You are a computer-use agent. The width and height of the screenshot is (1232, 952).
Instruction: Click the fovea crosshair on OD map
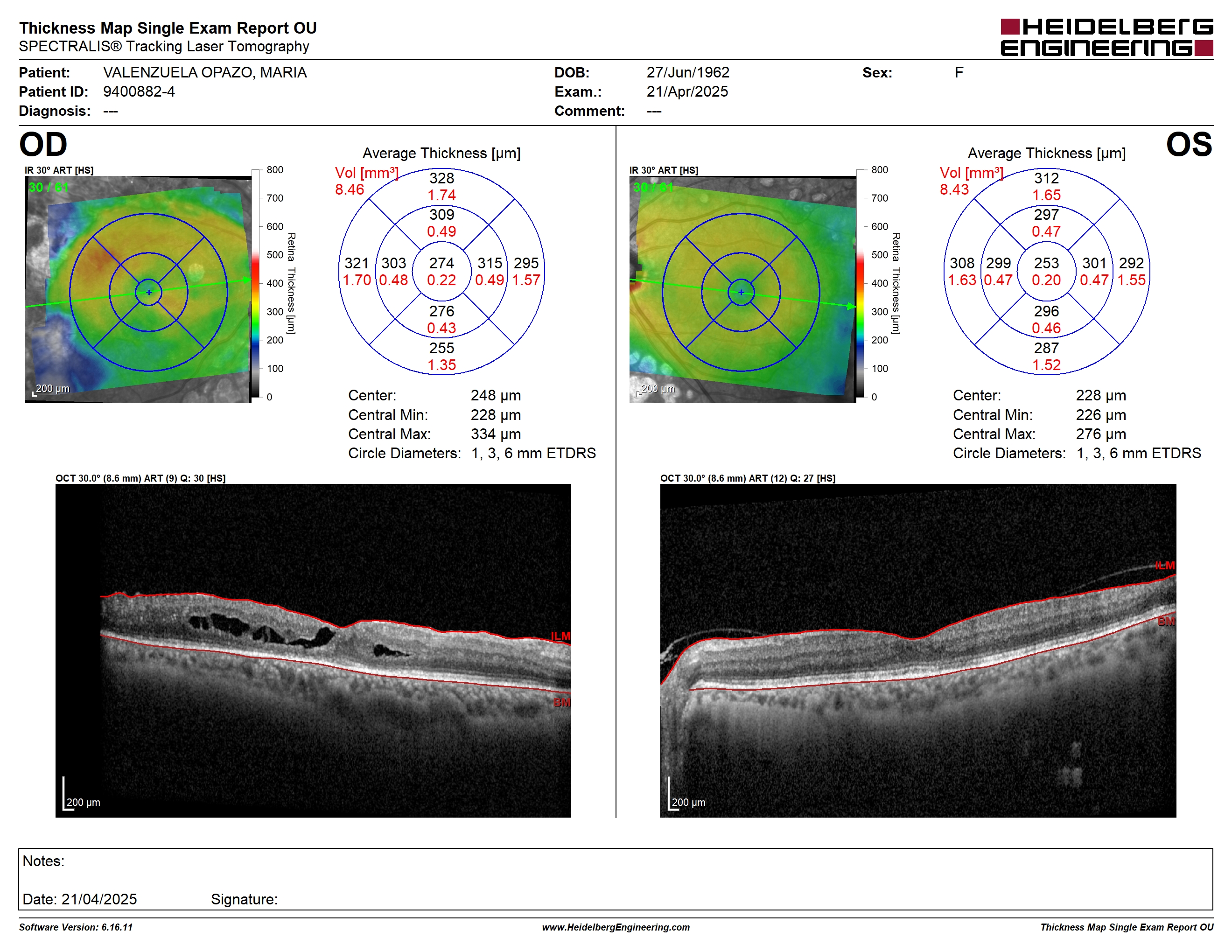(x=149, y=292)
